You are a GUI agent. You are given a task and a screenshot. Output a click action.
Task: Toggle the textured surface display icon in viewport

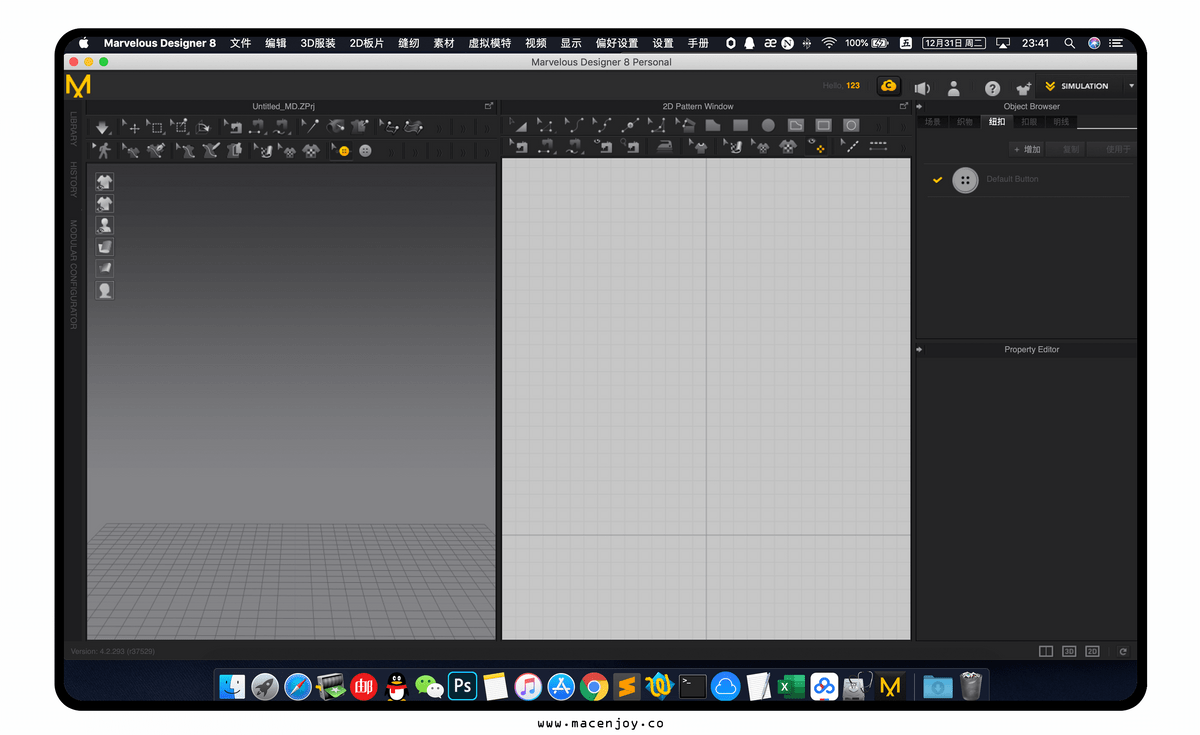click(x=104, y=247)
